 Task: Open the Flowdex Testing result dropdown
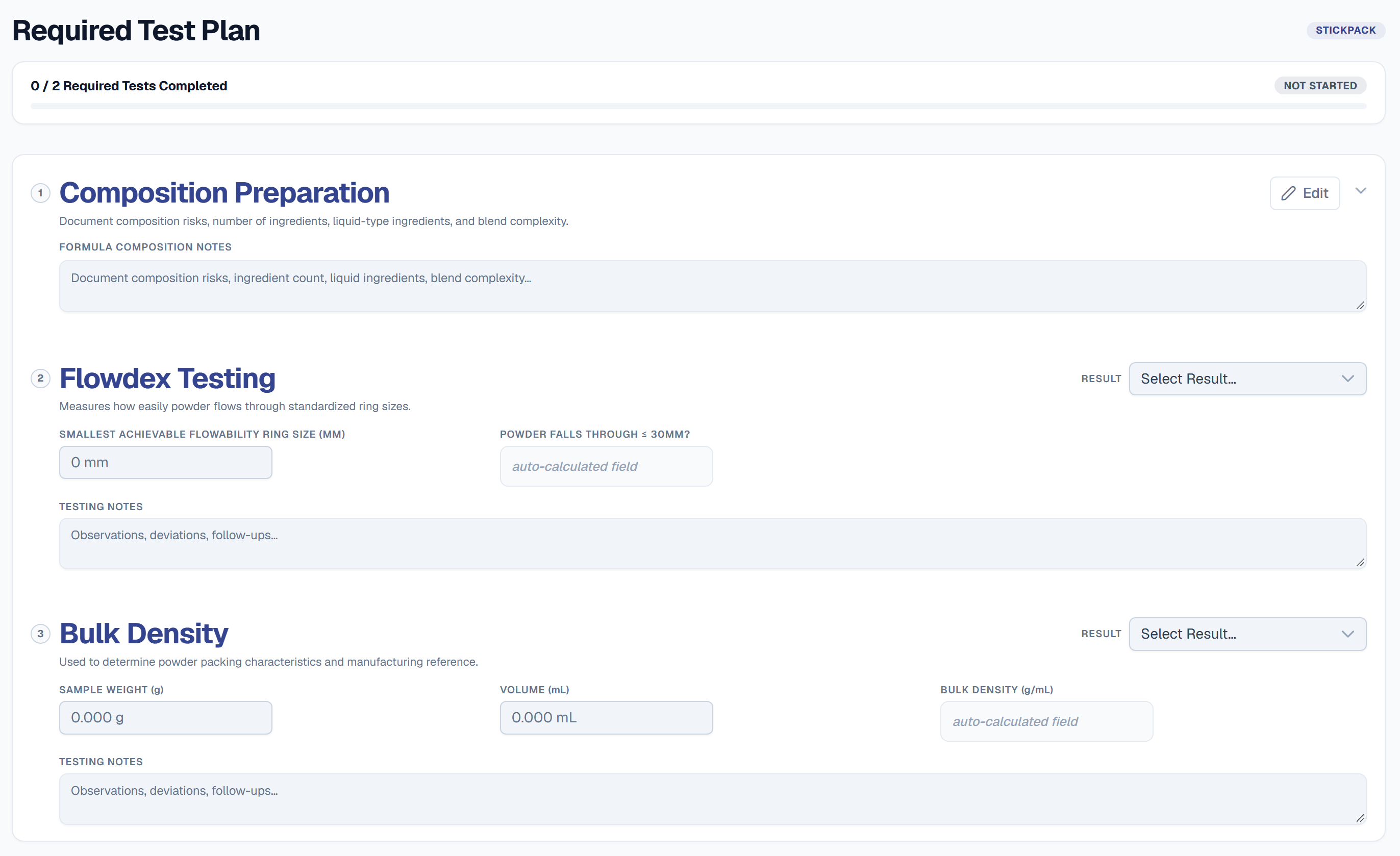pyautogui.click(x=1247, y=379)
